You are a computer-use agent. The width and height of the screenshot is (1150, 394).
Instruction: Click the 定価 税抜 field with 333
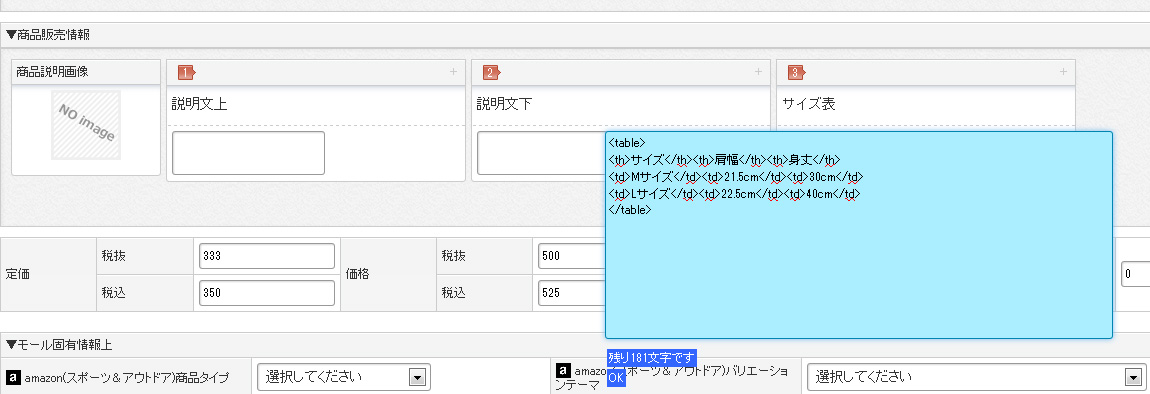click(267, 256)
